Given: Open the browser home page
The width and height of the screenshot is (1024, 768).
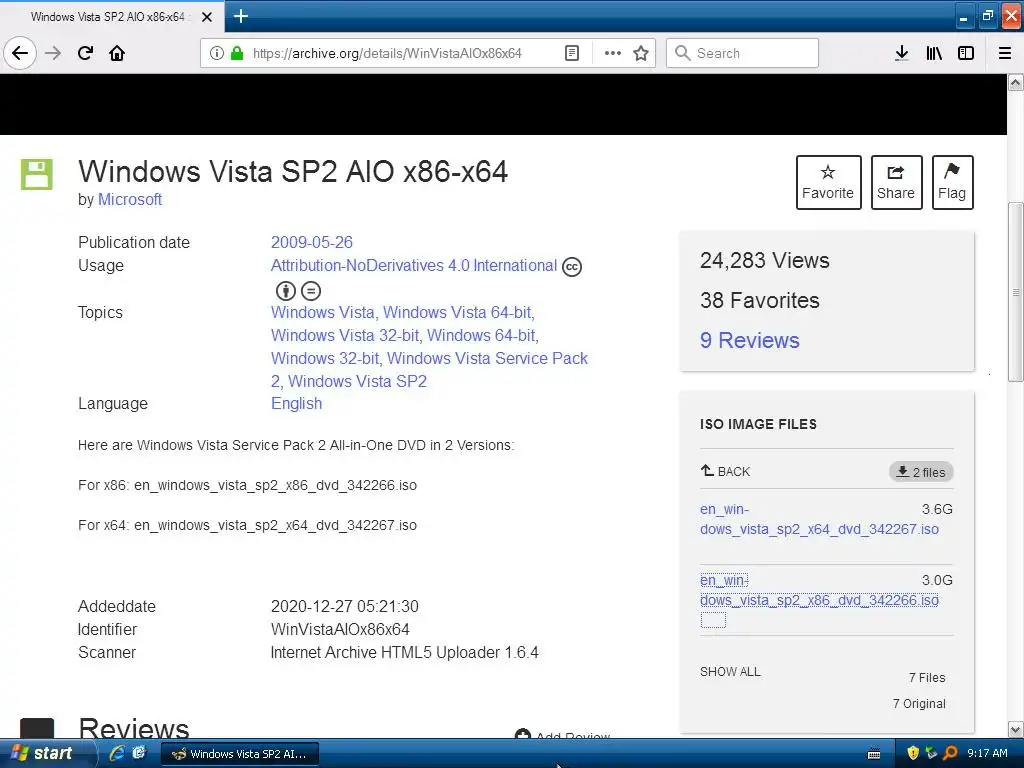Looking at the screenshot, I should pos(117,53).
